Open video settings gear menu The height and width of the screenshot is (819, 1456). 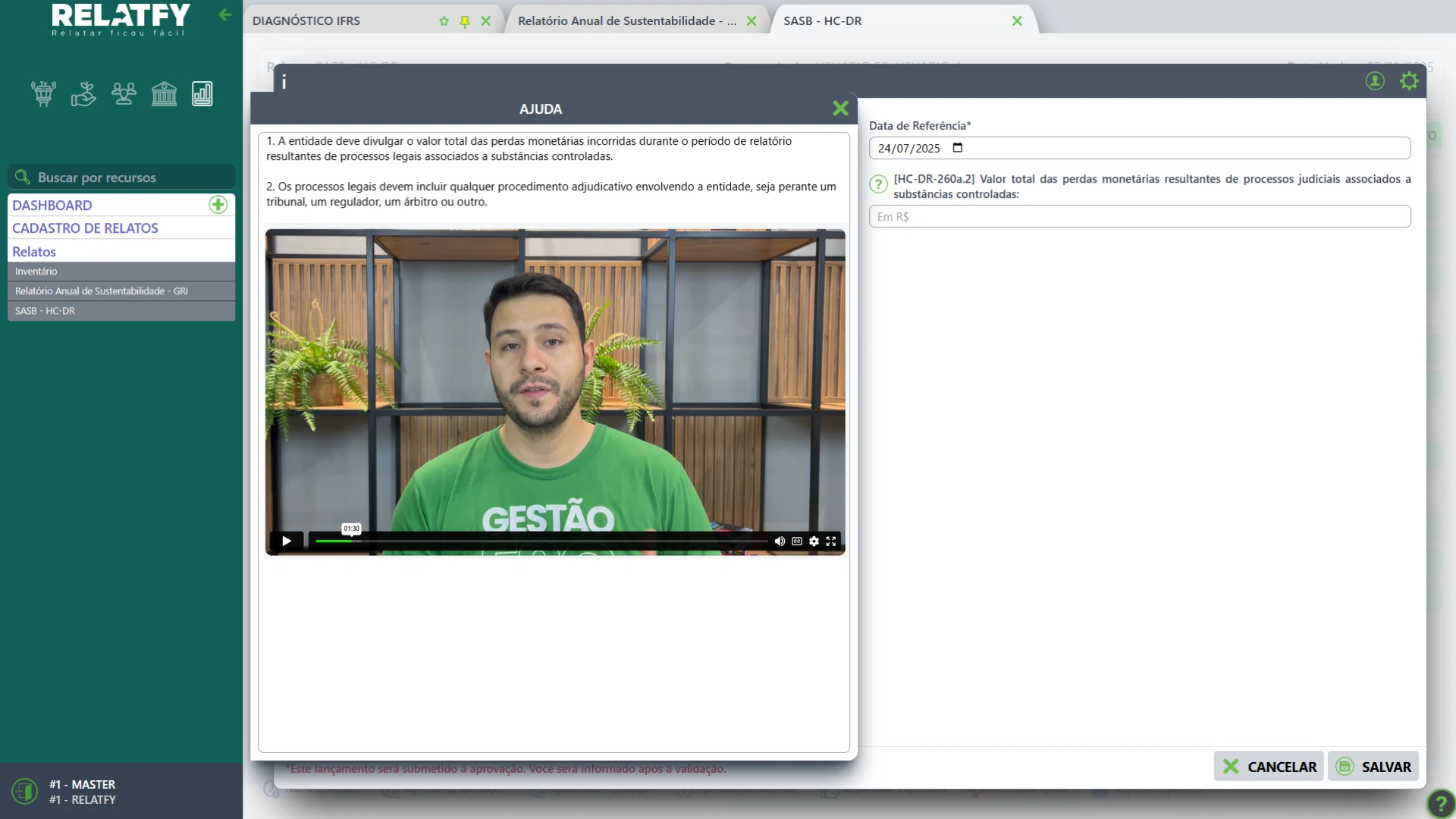[x=814, y=541]
